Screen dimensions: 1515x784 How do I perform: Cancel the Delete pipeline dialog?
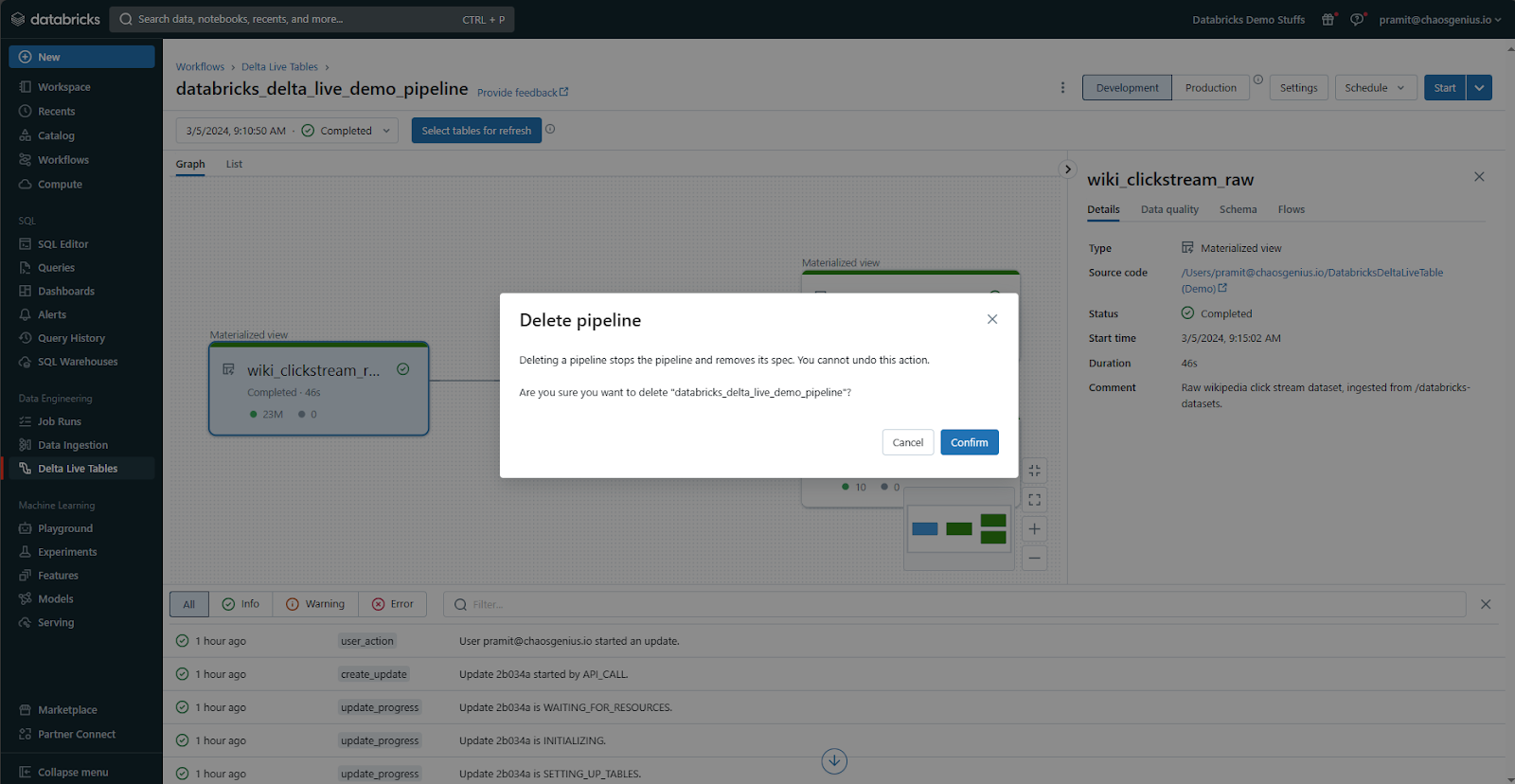(907, 442)
